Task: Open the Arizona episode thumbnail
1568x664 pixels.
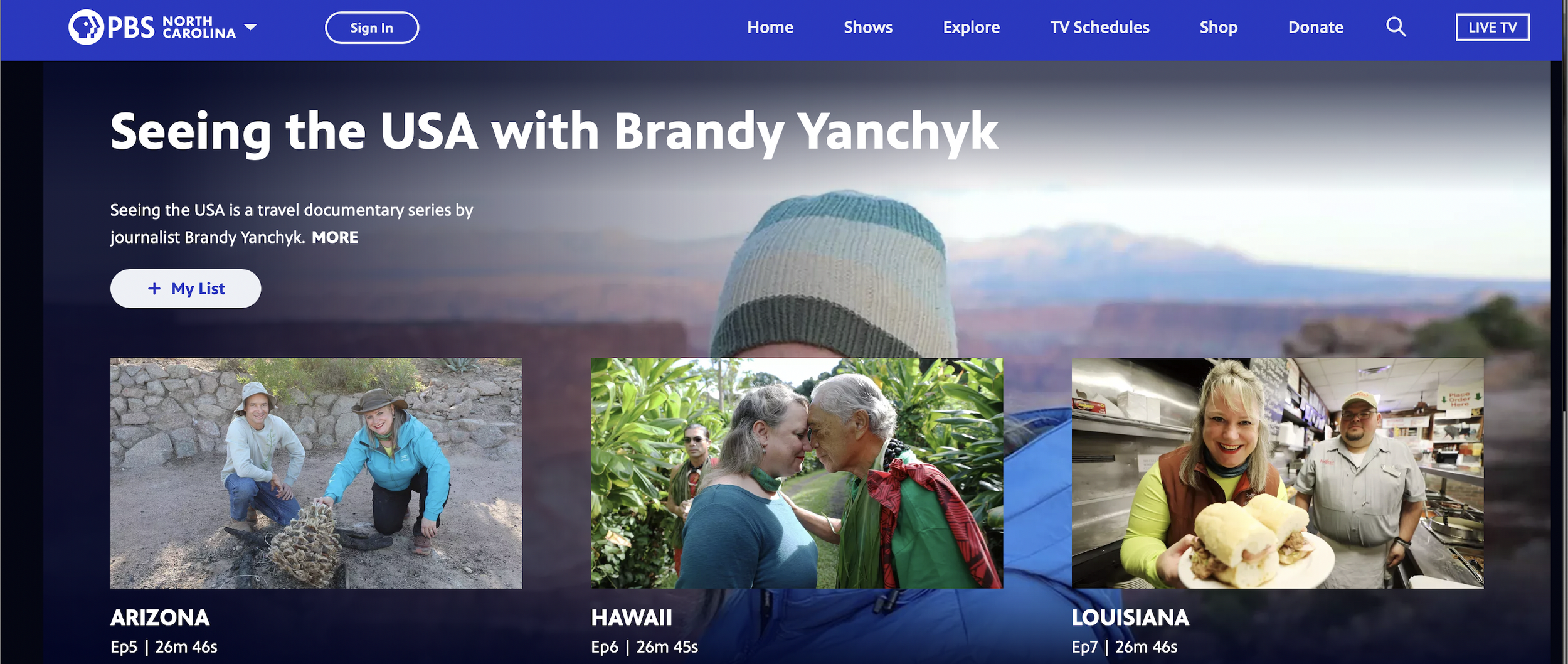Action: tap(316, 473)
